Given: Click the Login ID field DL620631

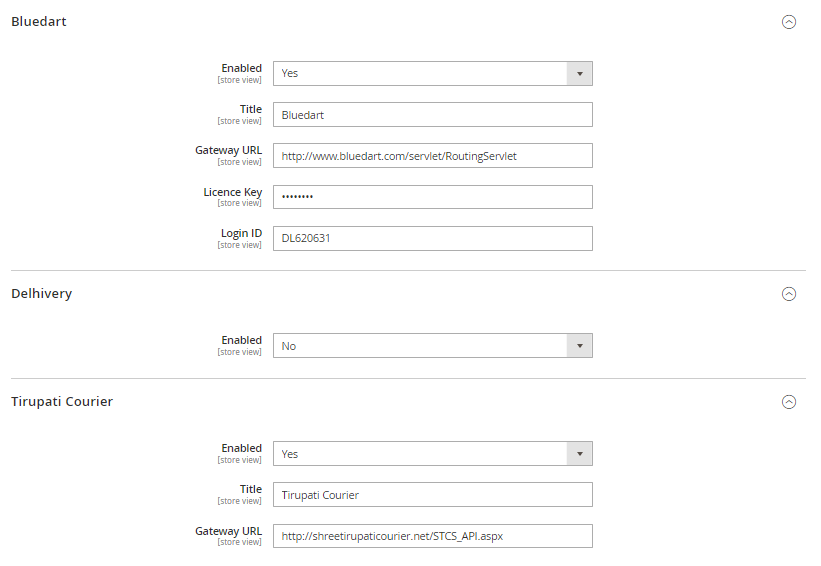Looking at the screenshot, I should 433,238.
